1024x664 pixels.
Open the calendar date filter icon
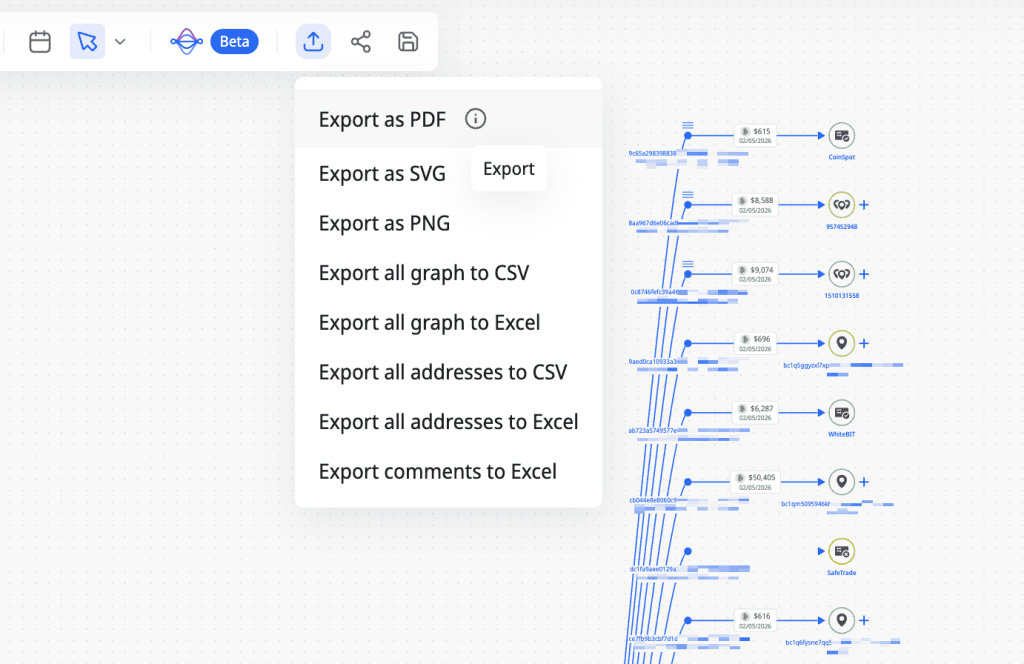click(x=40, y=42)
